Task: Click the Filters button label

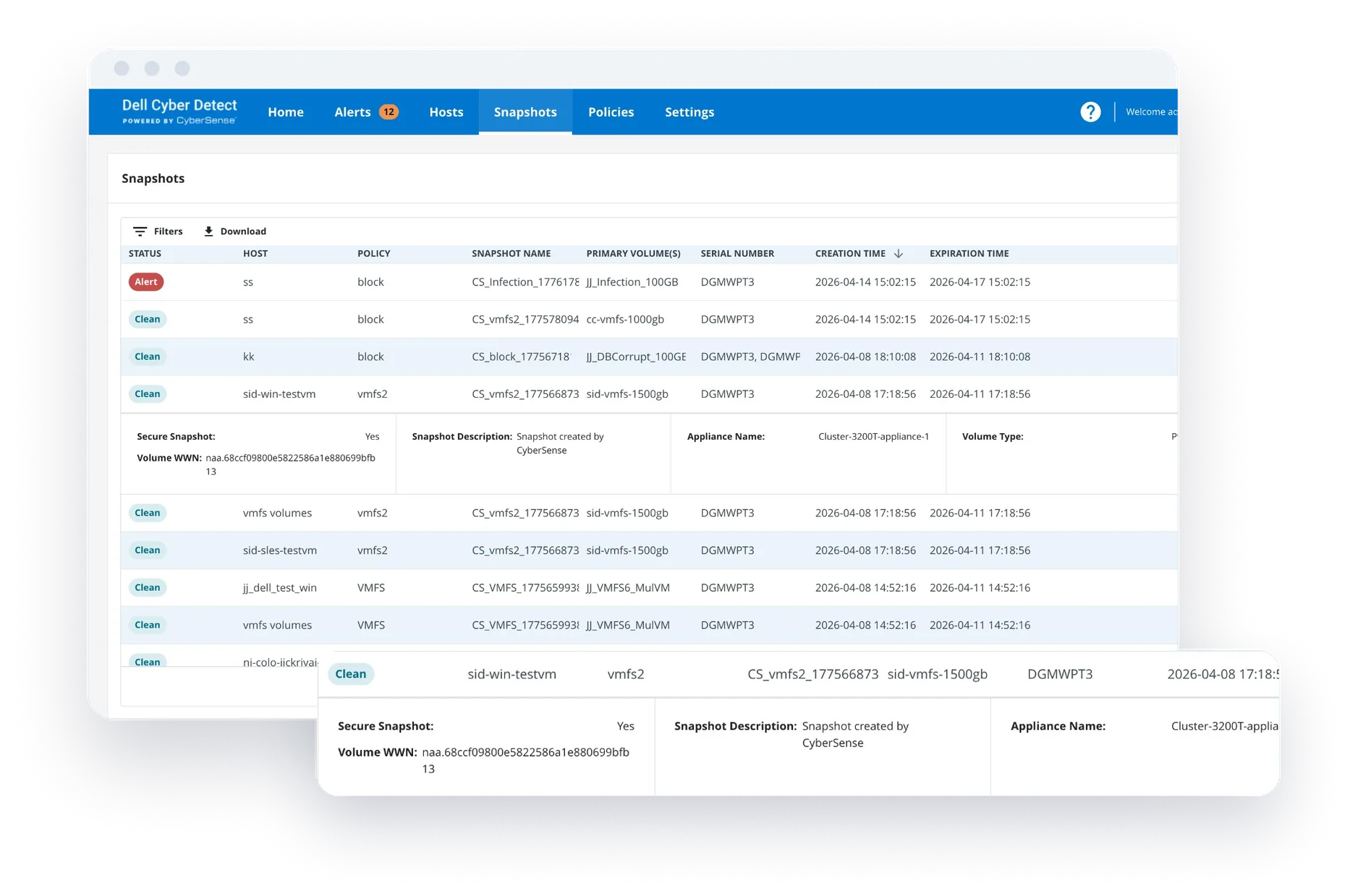Action: click(x=168, y=231)
